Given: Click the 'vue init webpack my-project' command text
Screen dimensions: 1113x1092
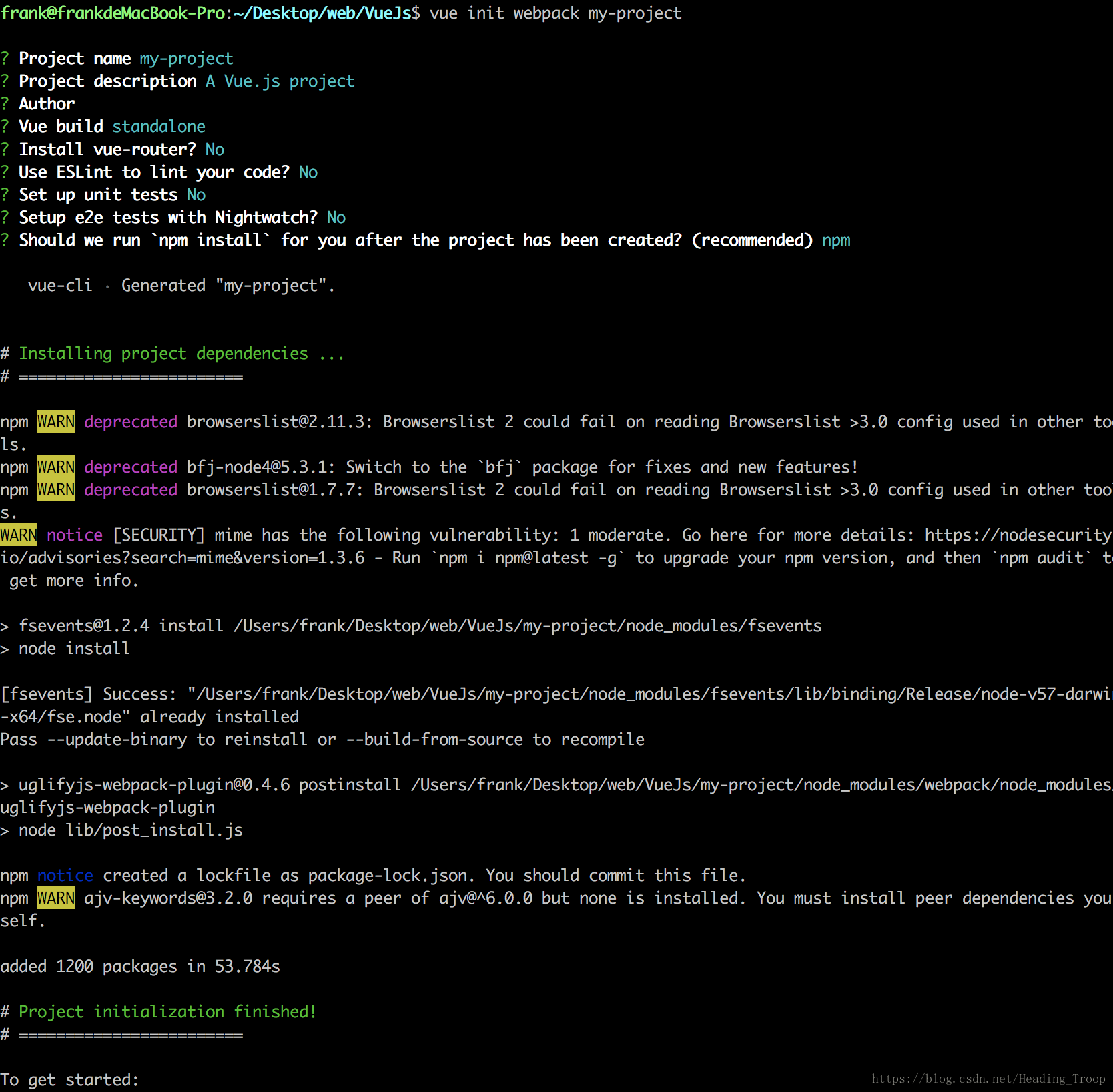Looking at the screenshot, I should click(555, 13).
